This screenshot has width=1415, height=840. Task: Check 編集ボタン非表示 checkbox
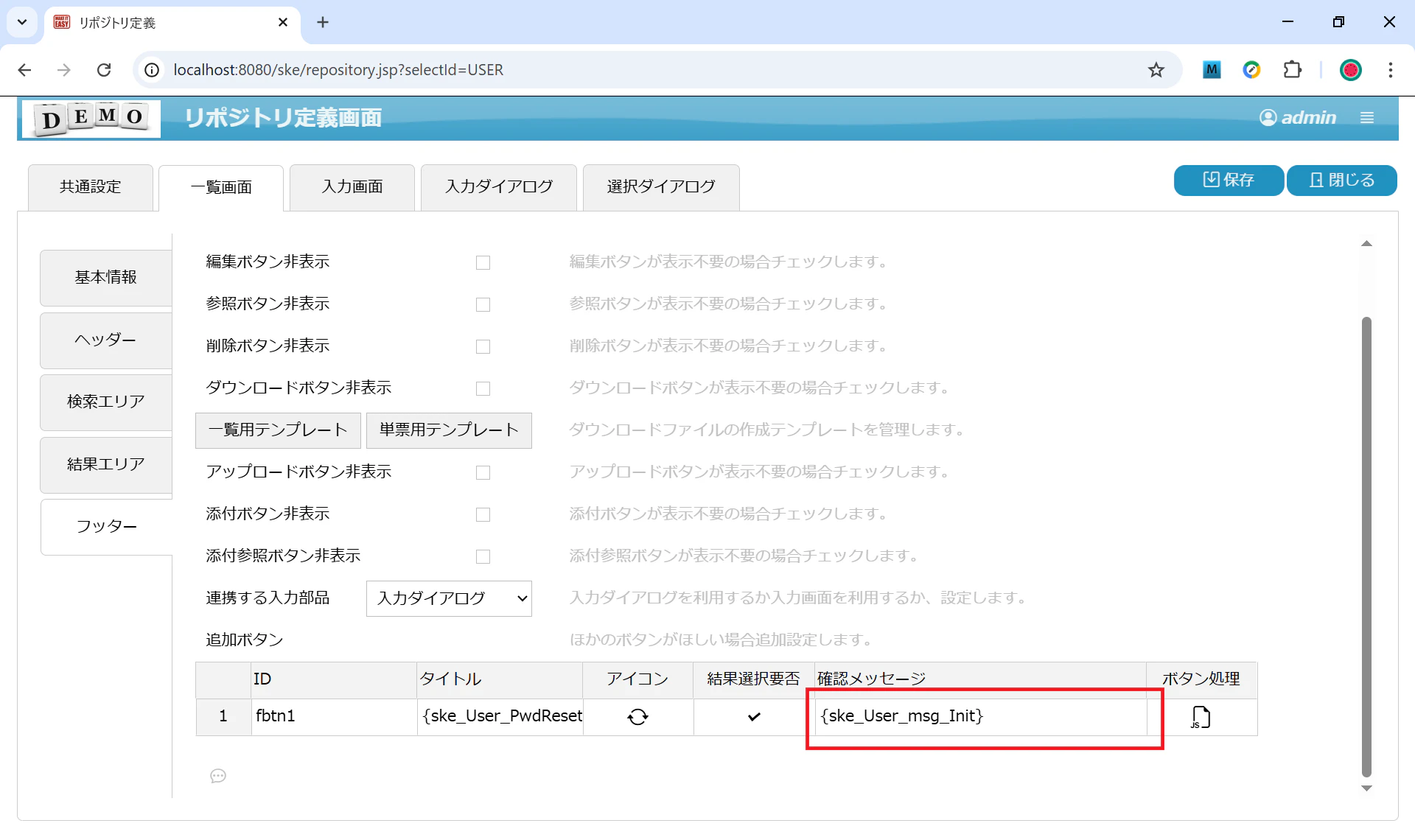tap(483, 262)
